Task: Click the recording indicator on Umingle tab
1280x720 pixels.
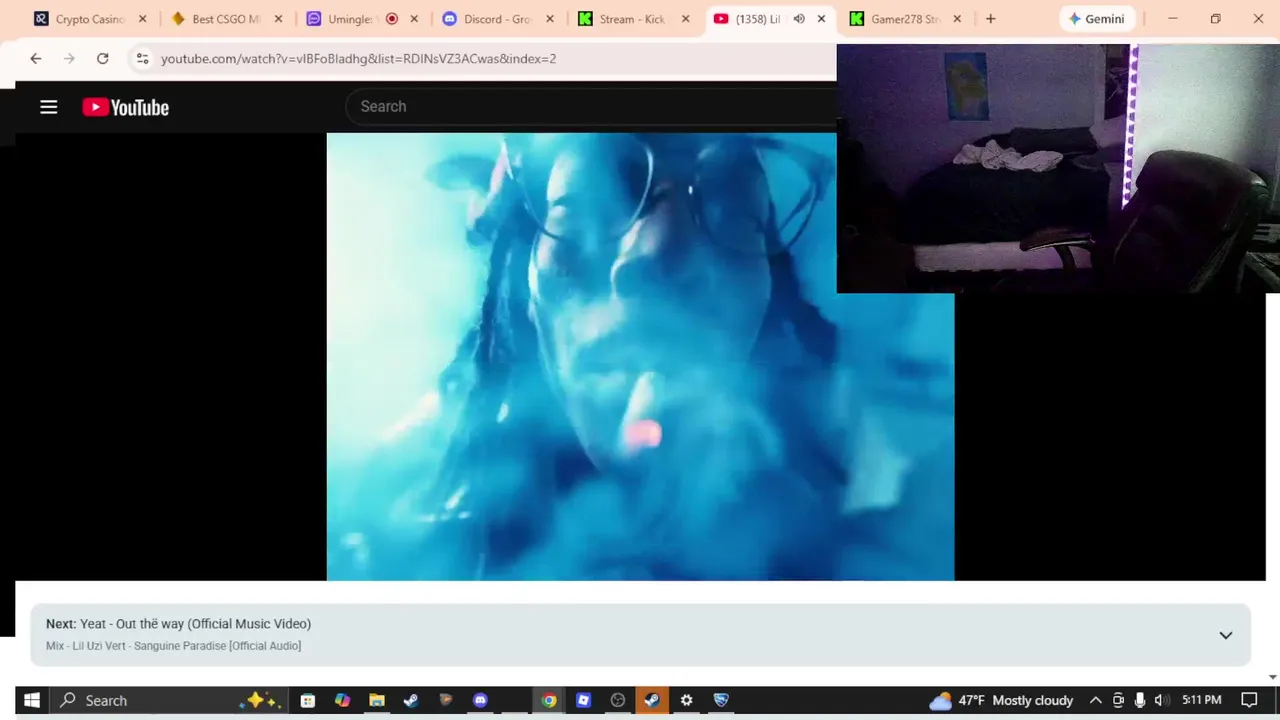Action: click(392, 19)
